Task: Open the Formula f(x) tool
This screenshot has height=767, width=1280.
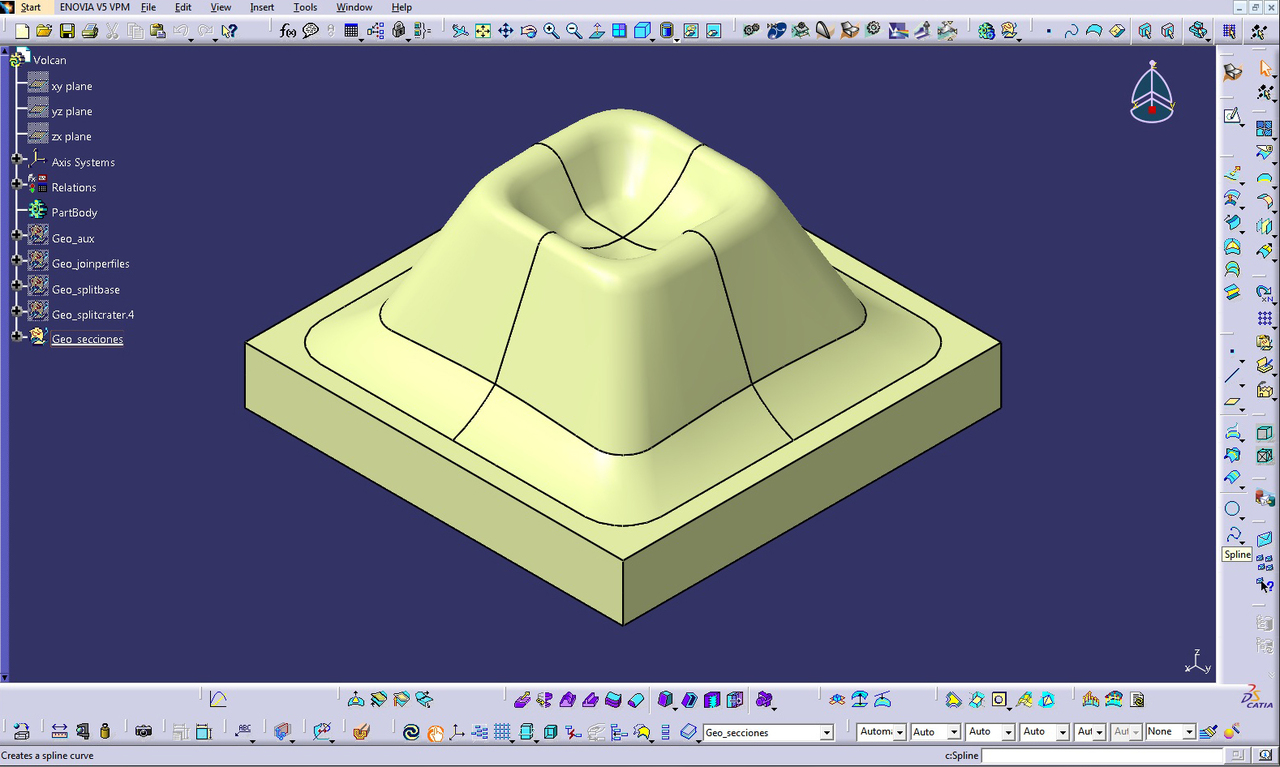Action: [288, 31]
